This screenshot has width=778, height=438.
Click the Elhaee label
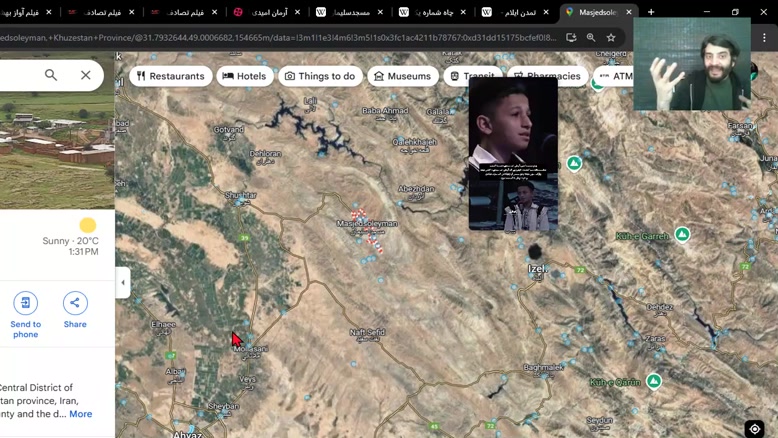[163, 324]
